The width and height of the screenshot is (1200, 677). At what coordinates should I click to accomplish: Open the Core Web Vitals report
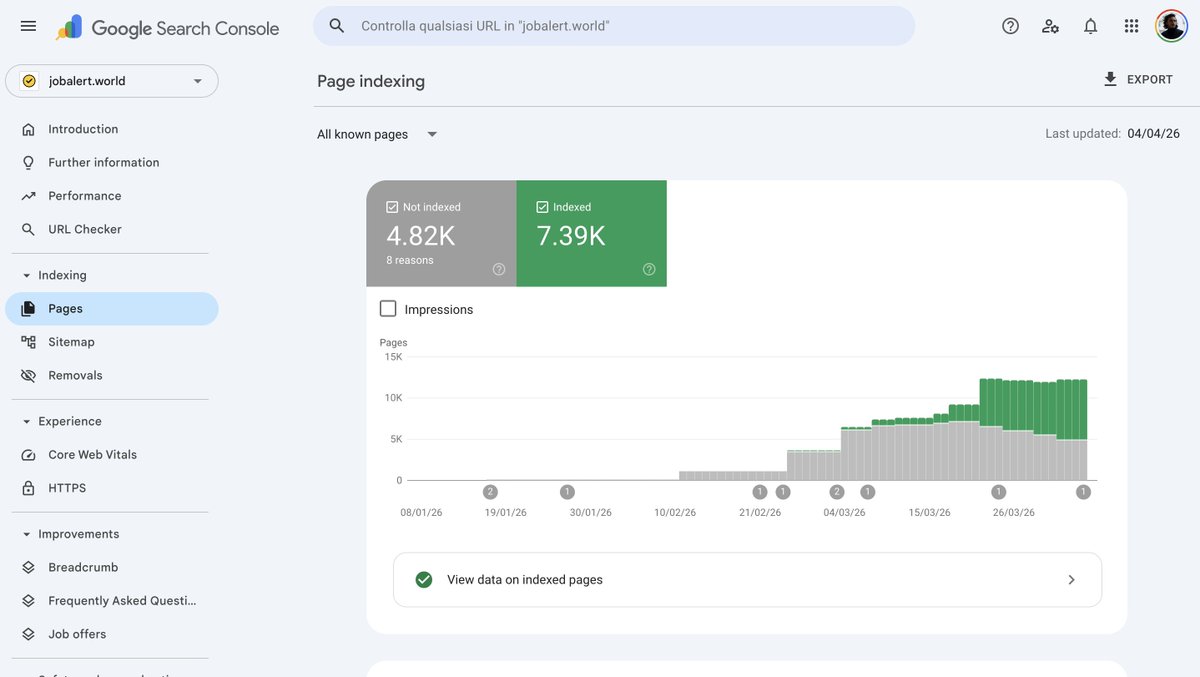point(112,454)
